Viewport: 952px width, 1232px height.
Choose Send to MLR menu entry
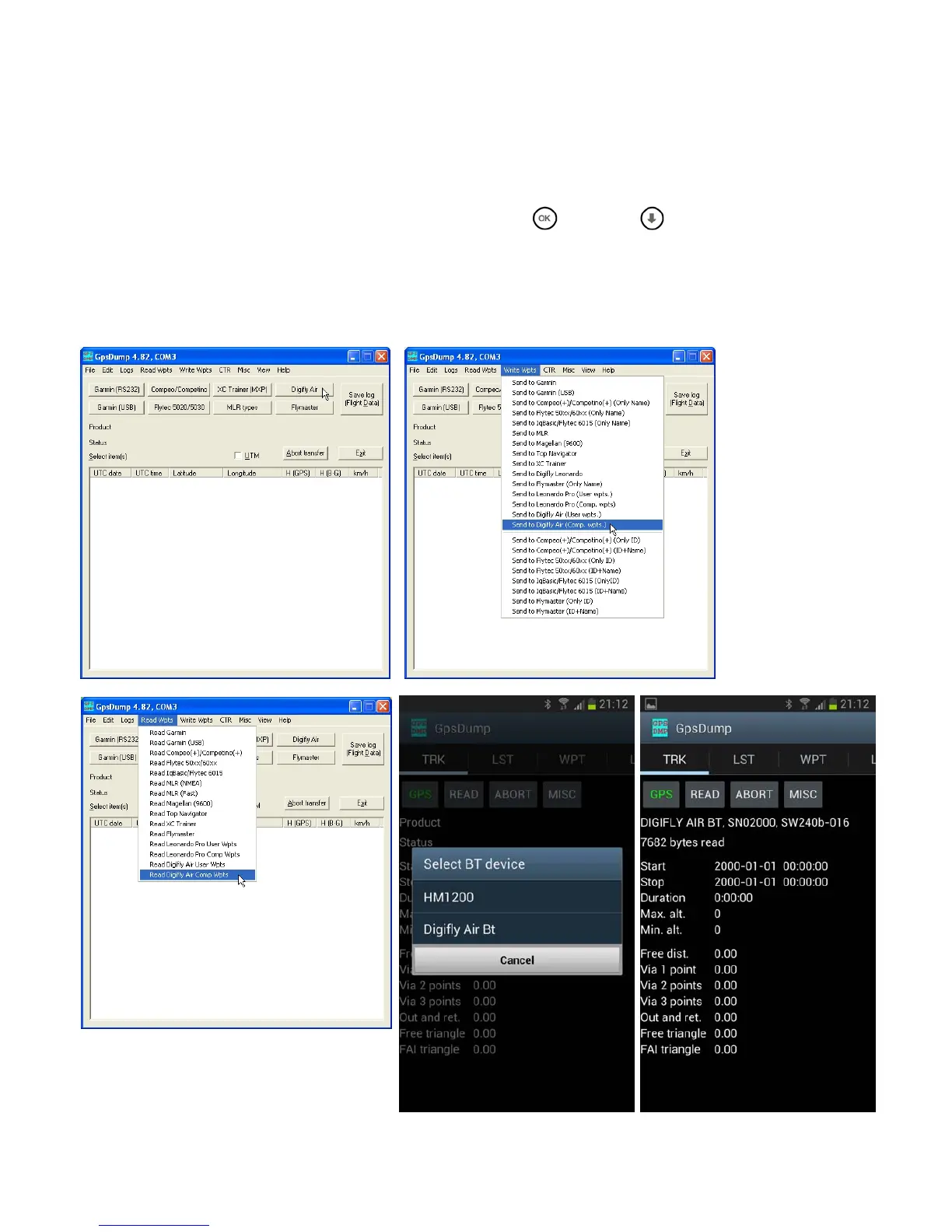583,433
